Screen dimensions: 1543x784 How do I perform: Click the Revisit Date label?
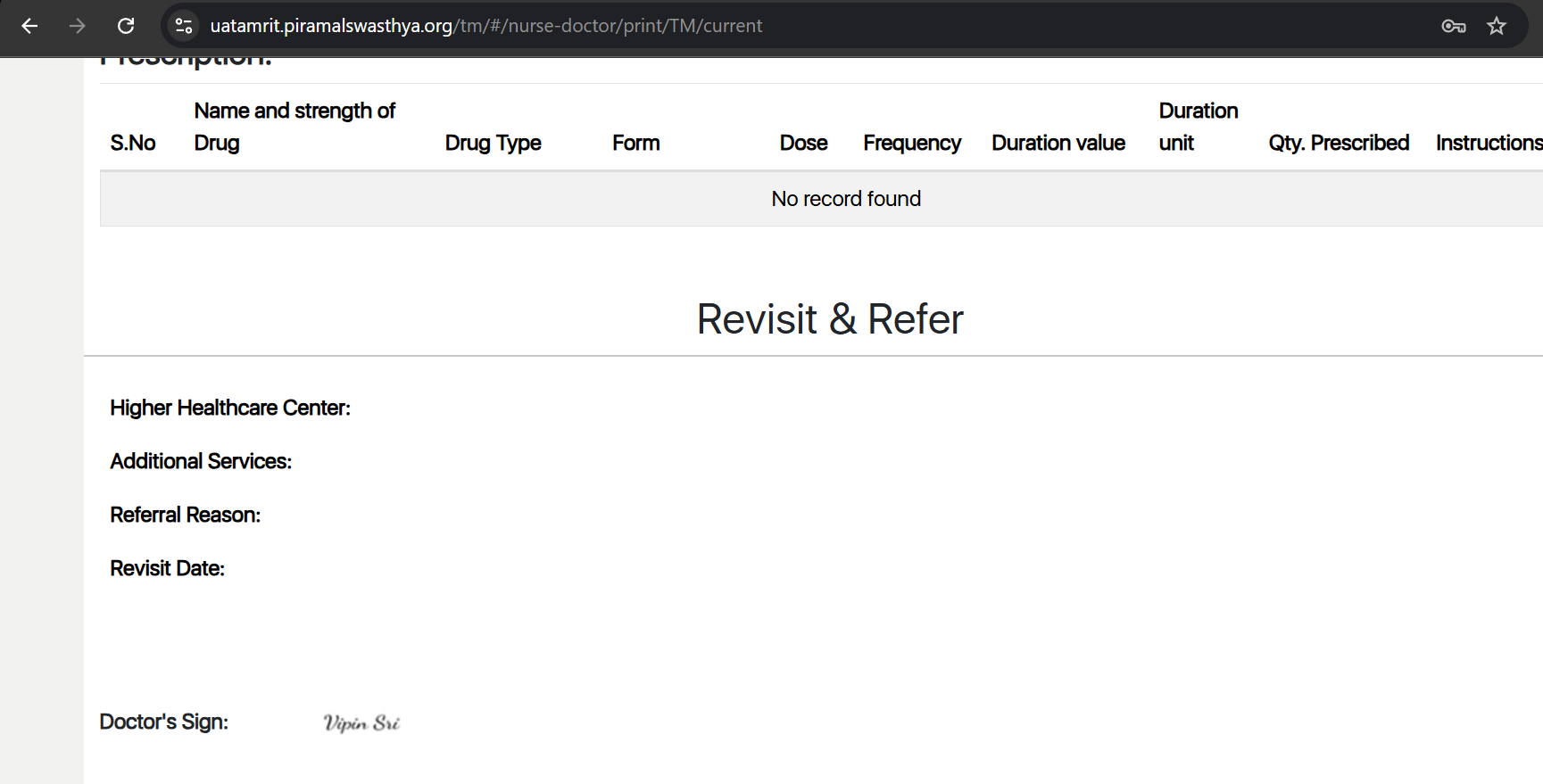point(167,568)
